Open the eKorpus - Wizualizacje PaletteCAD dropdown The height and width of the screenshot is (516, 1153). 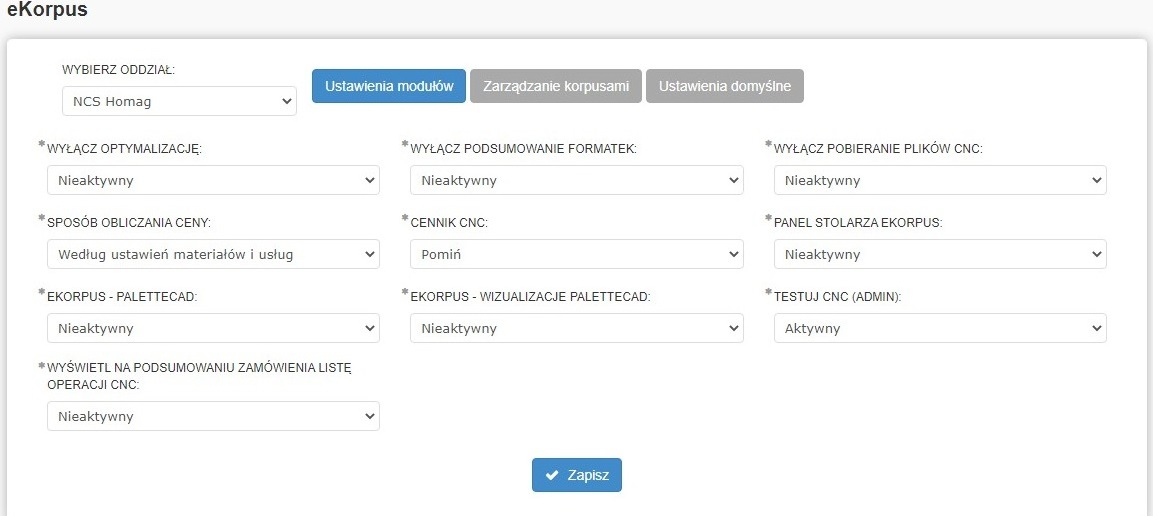point(576,329)
